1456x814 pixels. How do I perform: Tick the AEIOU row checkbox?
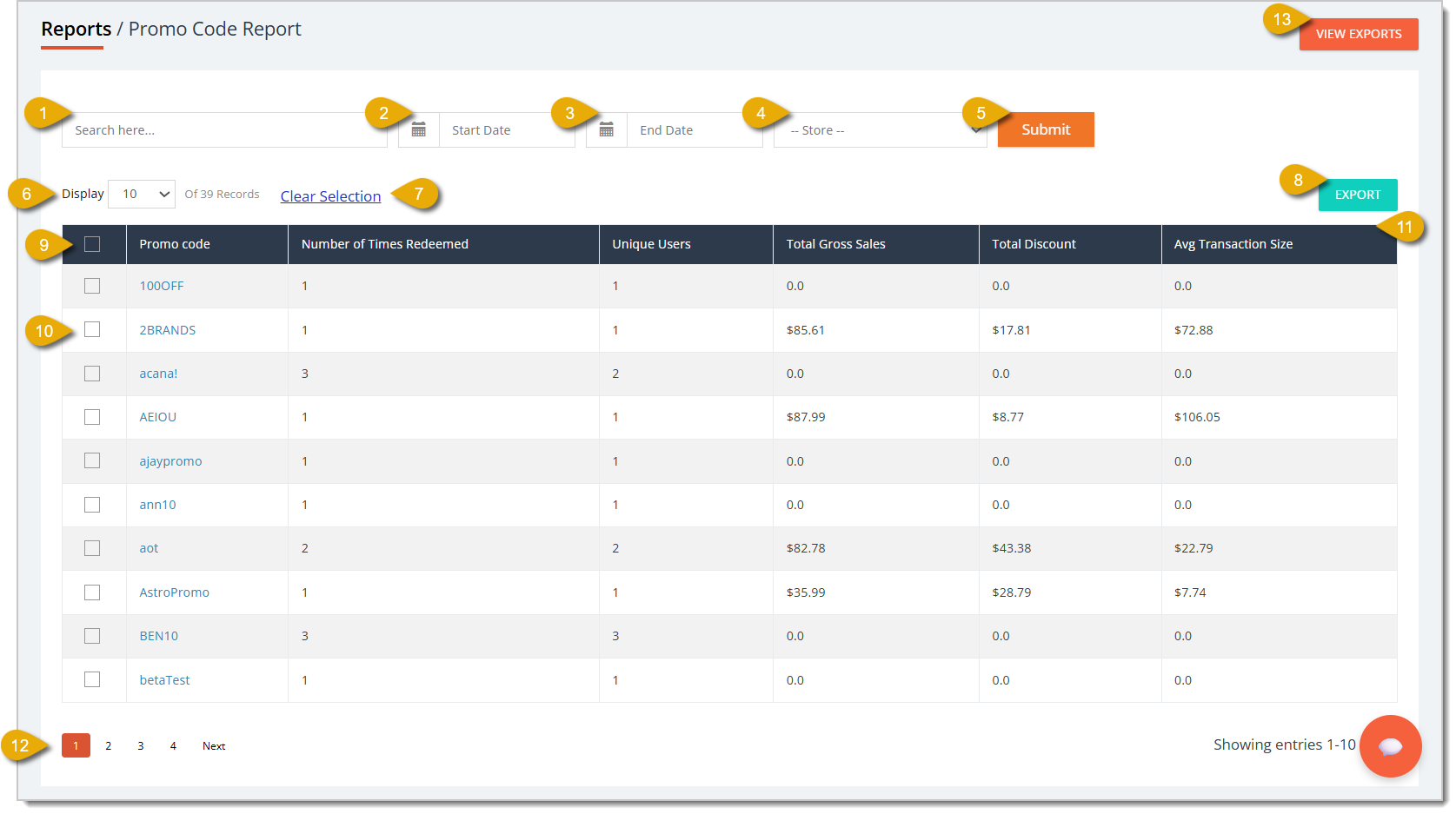[x=92, y=417]
